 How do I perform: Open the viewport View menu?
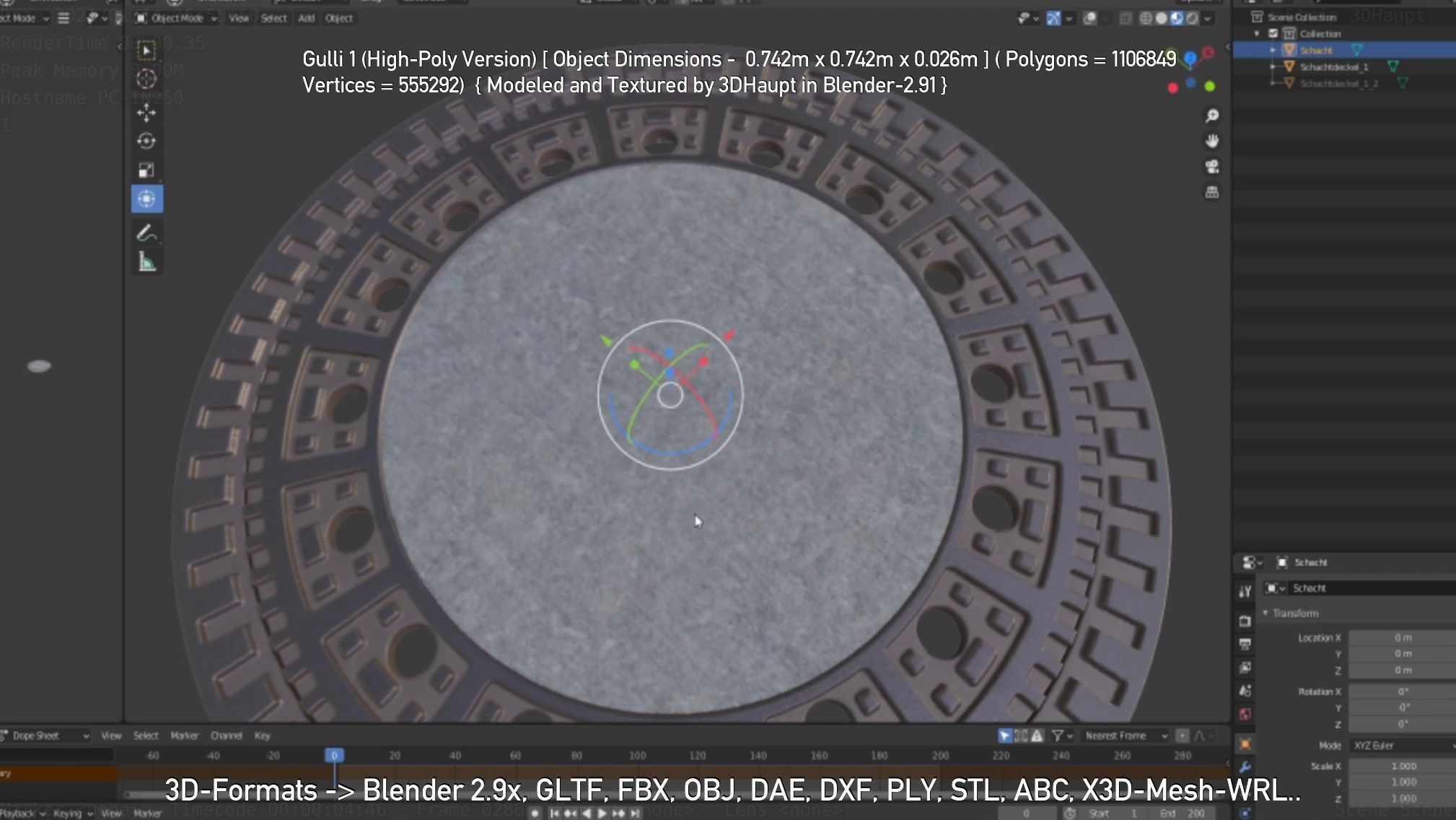tap(239, 18)
